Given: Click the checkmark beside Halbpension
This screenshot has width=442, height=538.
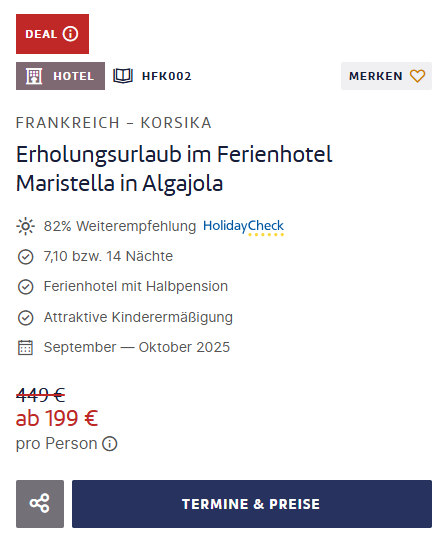Looking at the screenshot, I should (25, 287).
